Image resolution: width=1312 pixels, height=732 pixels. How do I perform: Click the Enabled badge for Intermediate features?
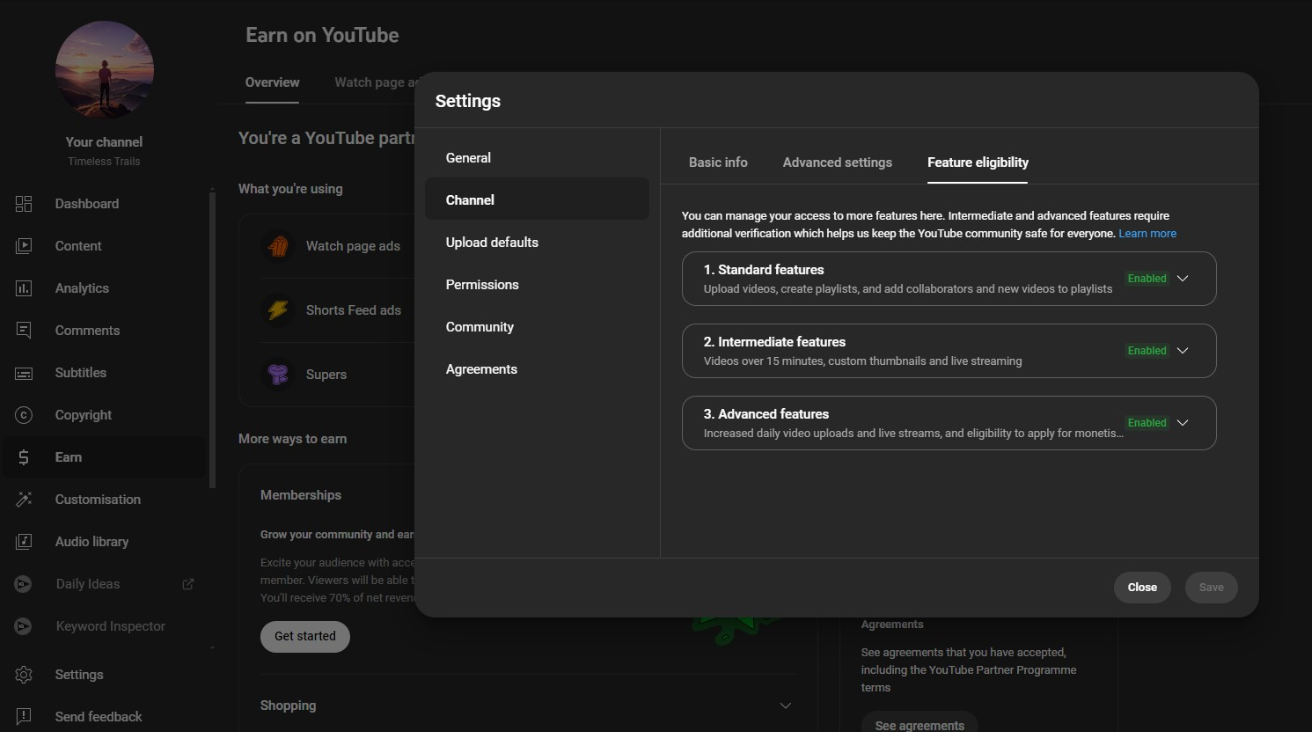click(x=1147, y=351)
